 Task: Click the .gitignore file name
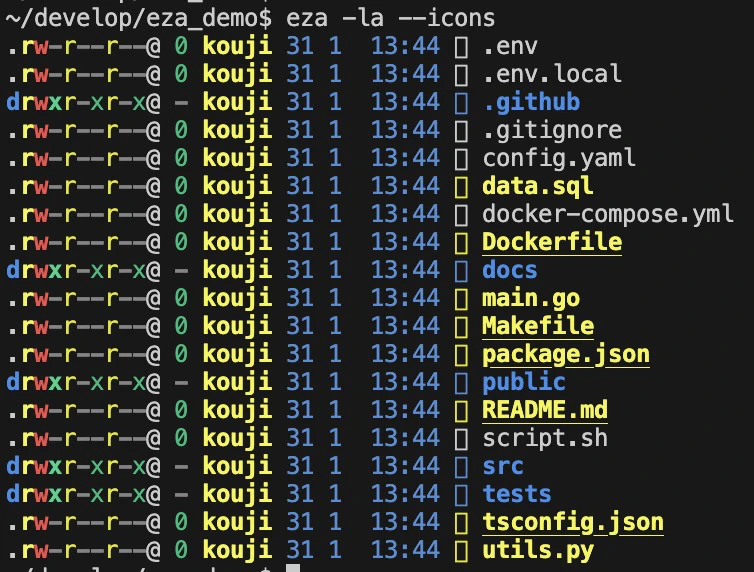coord(552,131)
